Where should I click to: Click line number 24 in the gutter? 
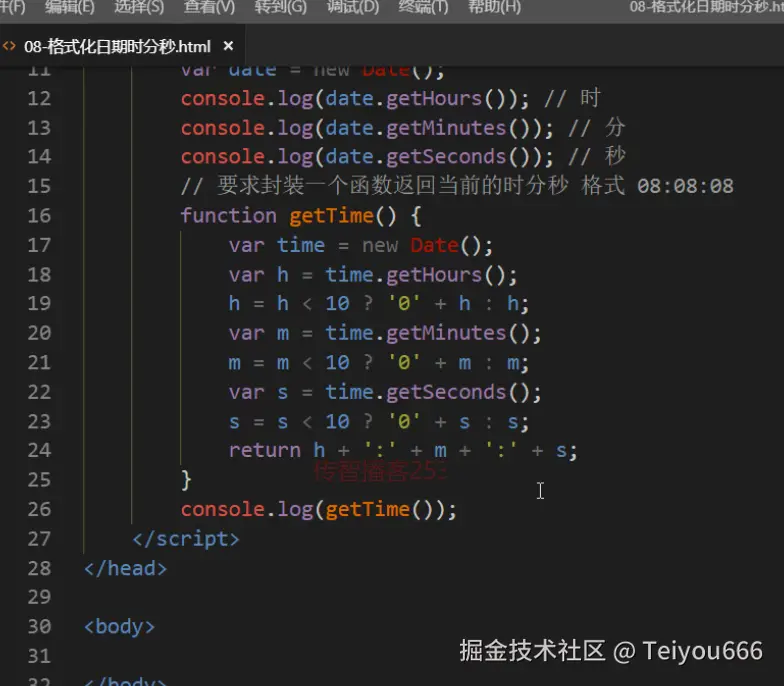40,450
